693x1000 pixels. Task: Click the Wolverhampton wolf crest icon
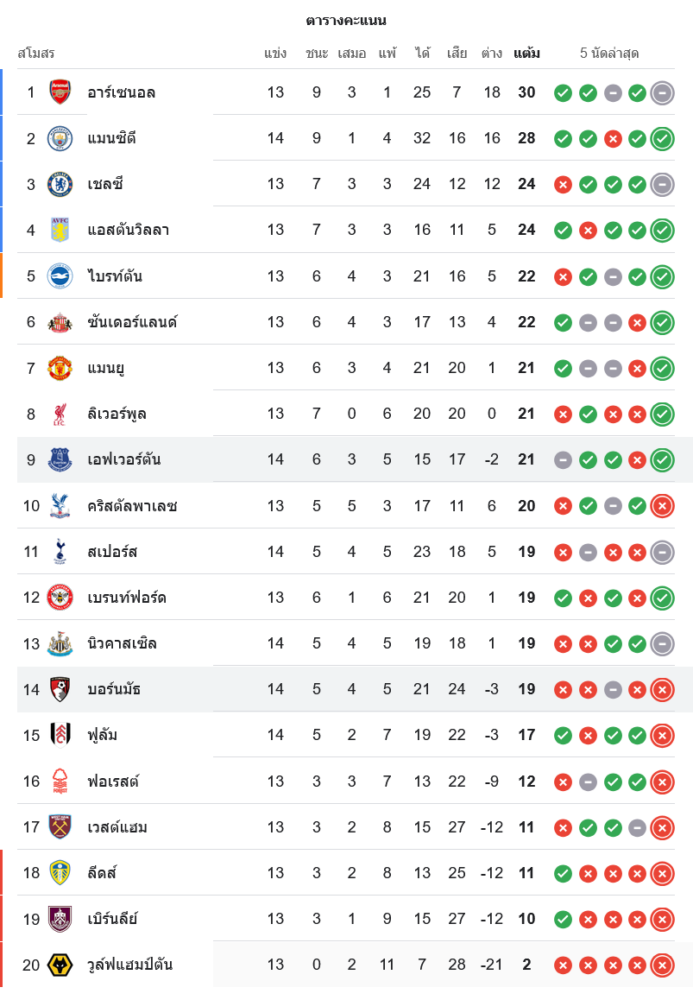(60, 965)
